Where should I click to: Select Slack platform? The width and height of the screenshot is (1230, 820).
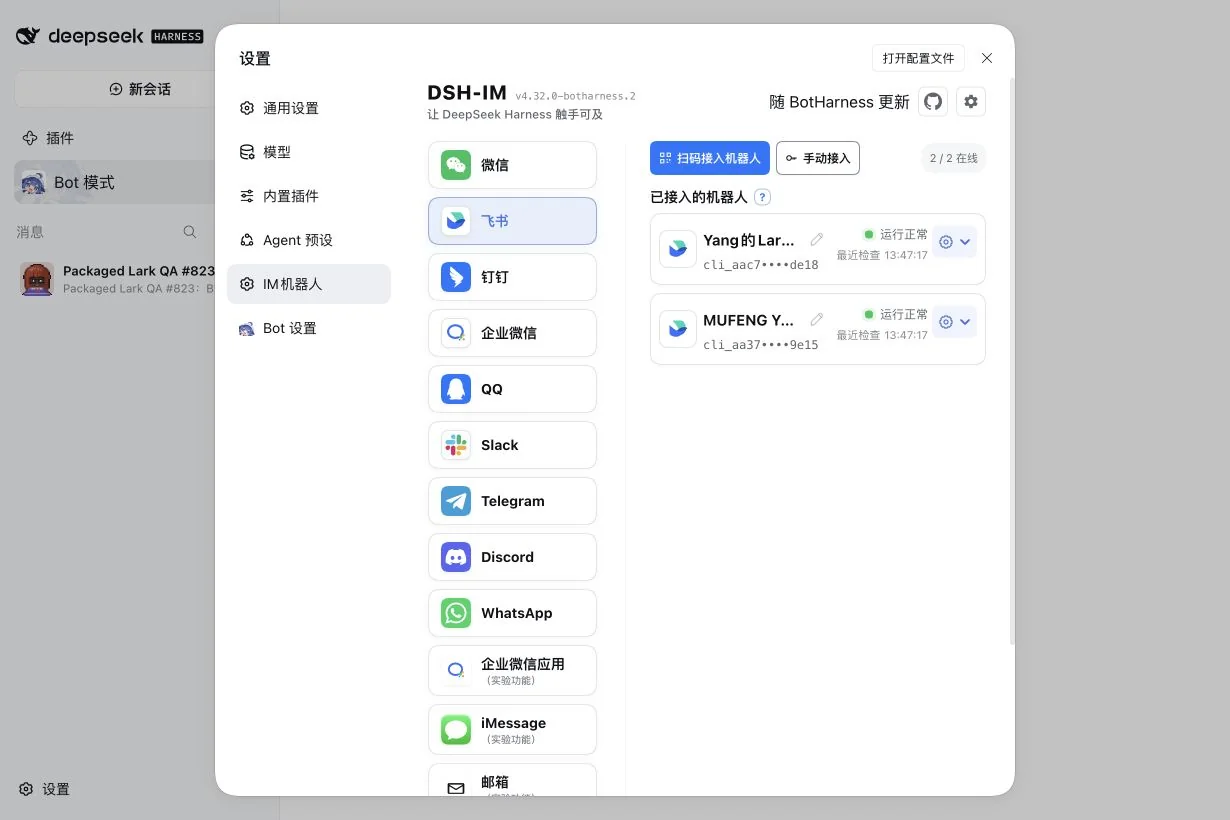click(512, 445)
